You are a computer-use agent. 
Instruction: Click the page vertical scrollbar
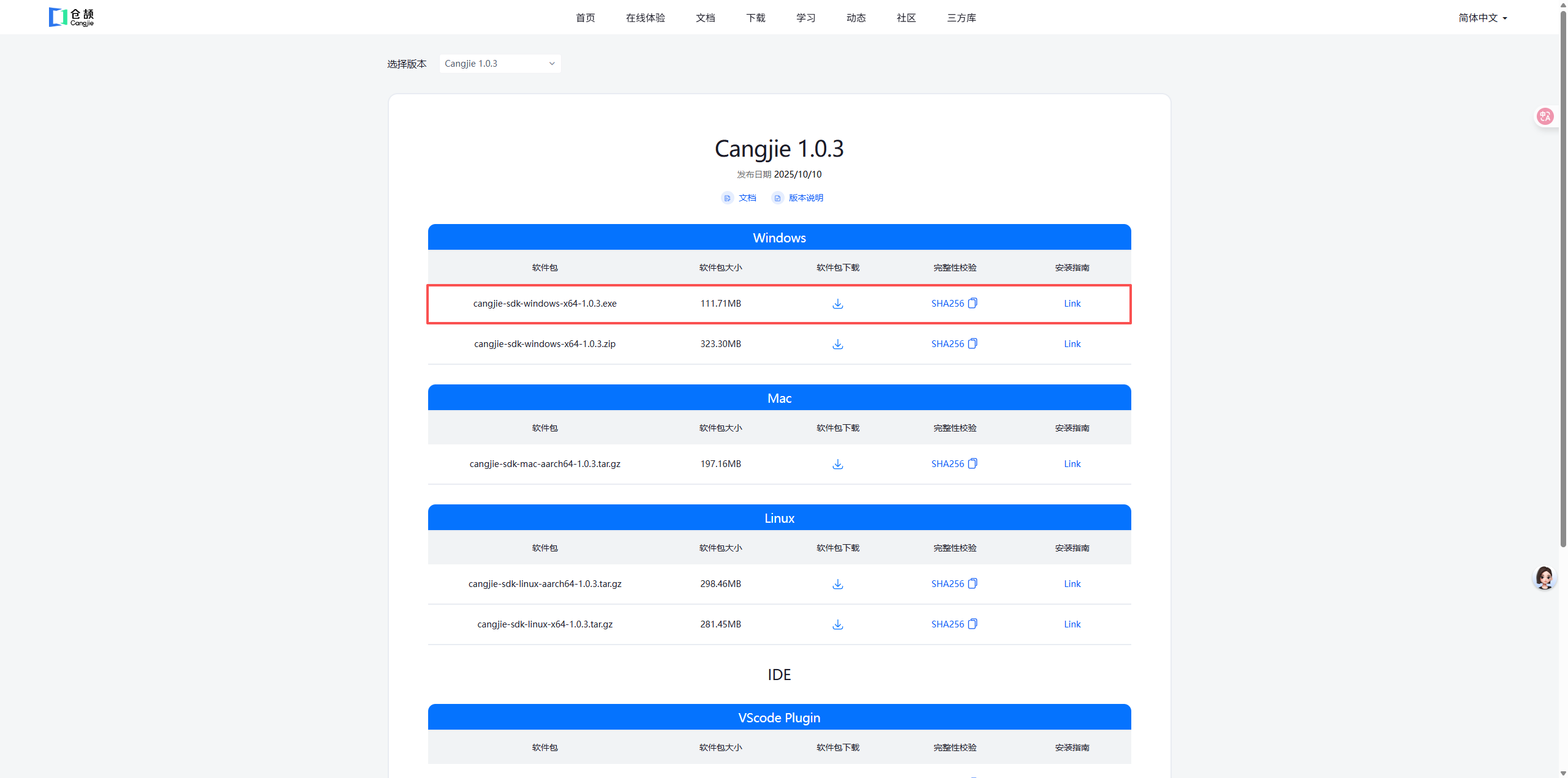click(x=1562, y=275)
